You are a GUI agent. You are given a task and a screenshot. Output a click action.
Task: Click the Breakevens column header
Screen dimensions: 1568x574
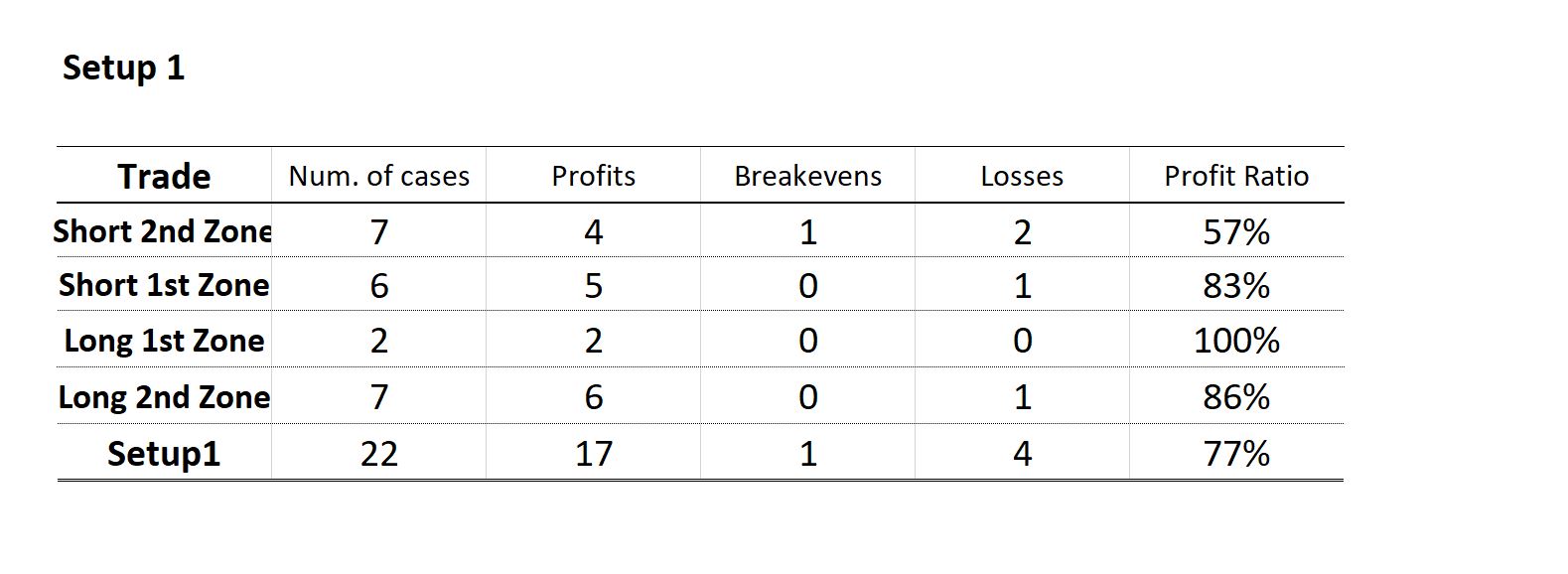tap(807, 176)
